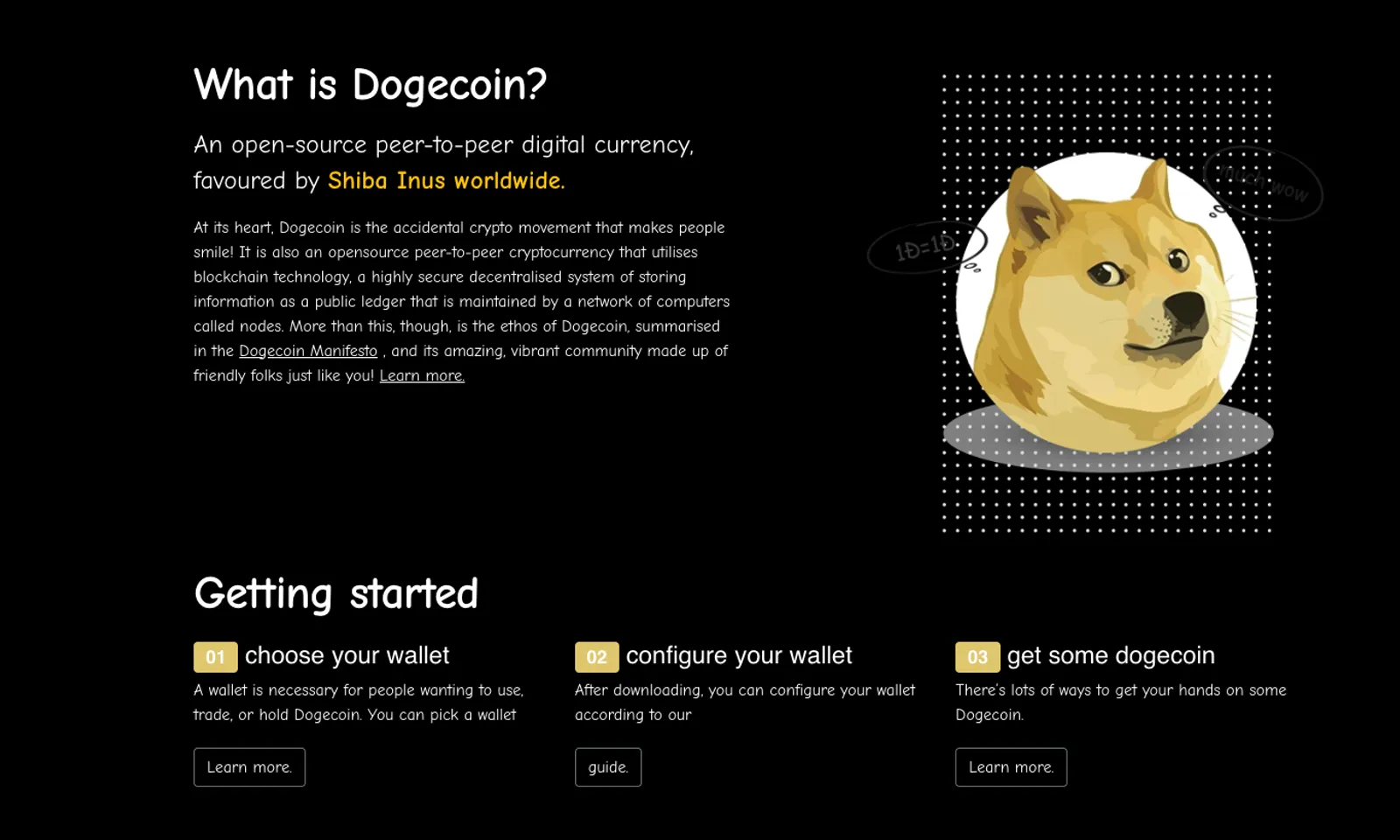Click the 'choose your wallet' heading
Image resolution: width=1400 pixels, height=840 pixels.
tap(347, 655)
